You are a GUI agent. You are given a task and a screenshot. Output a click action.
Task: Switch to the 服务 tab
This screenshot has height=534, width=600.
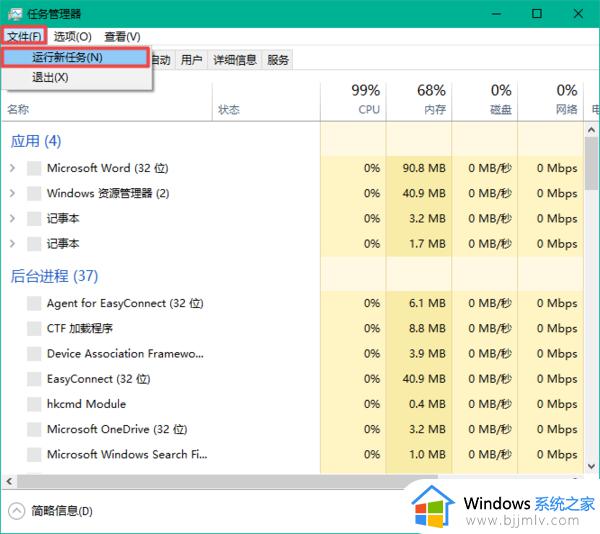278,60
